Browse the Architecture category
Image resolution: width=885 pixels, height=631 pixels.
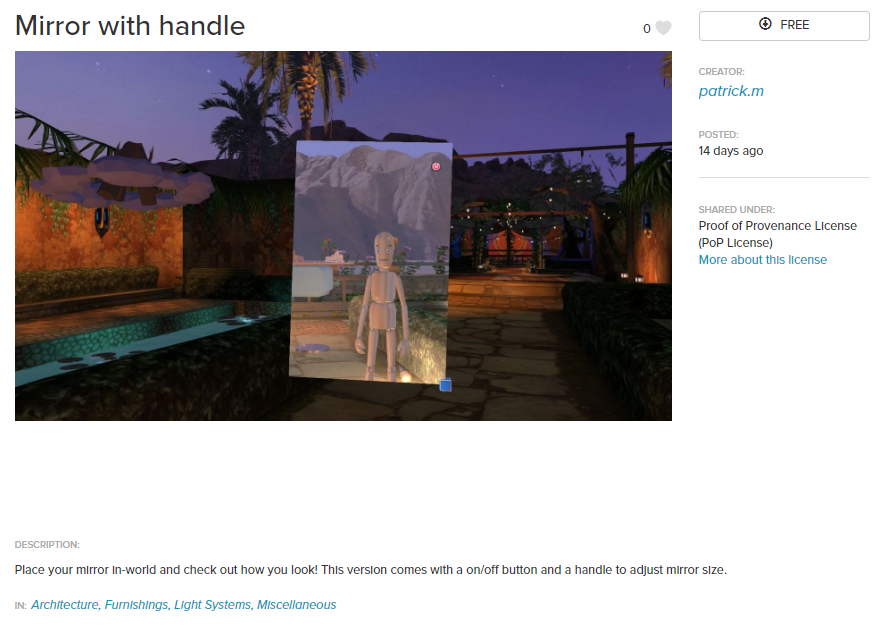coord(64,604)
